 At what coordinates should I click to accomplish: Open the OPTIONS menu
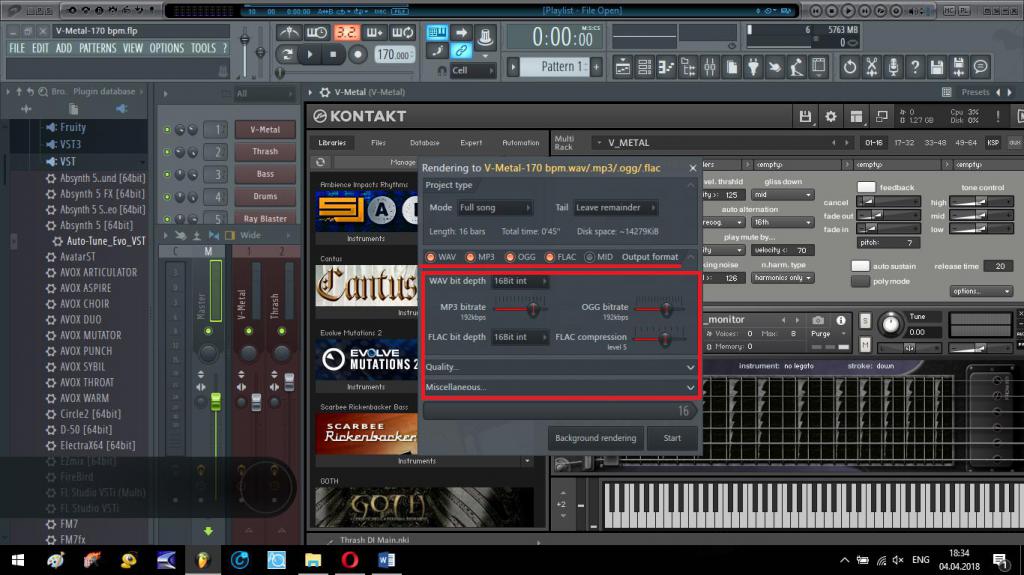click(x=167, y=48)
